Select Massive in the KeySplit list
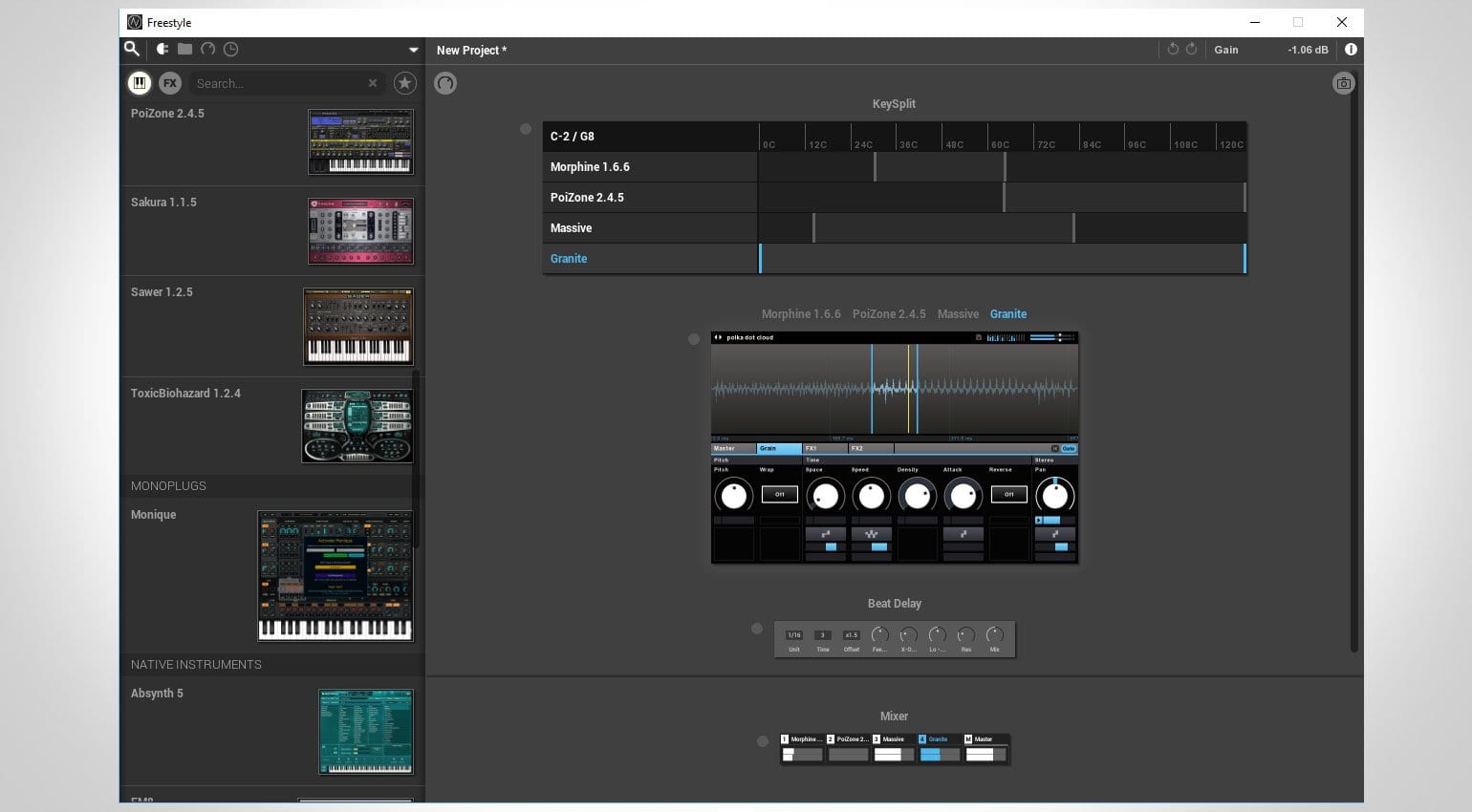This screenshot has height=812, width=1472. tap(572, 228)
